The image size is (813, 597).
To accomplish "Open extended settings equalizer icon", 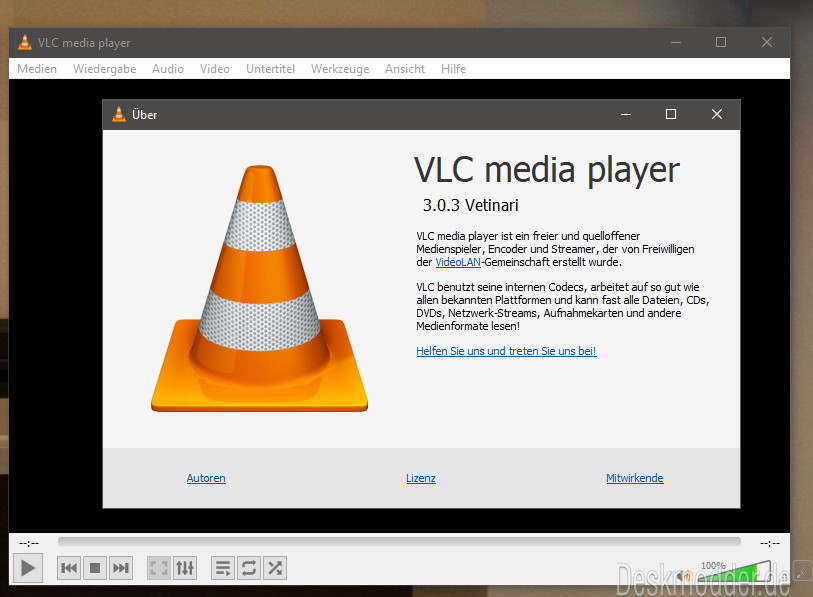I will (x=185, y=568).
